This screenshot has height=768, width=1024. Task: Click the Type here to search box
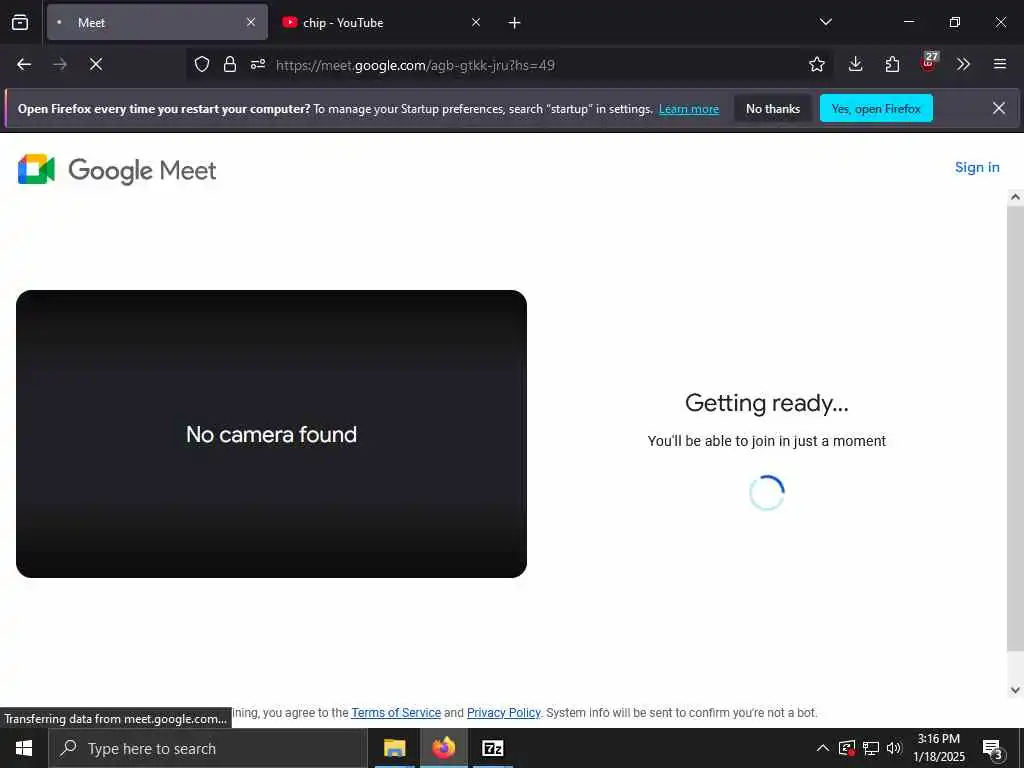point(208,748)
